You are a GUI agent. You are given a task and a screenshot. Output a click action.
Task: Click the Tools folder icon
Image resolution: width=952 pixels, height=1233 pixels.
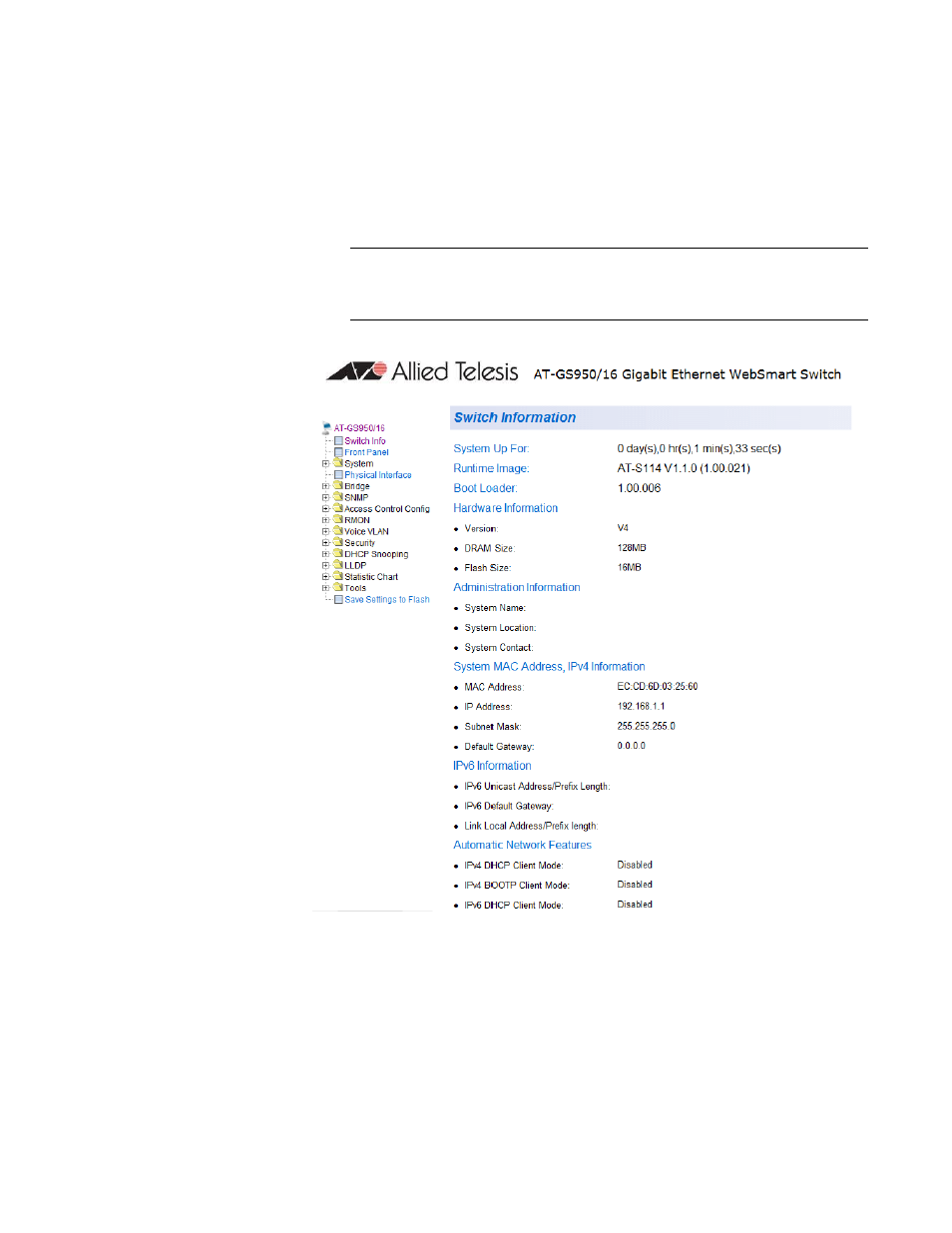pyautogui.click(x=338, y=588)
